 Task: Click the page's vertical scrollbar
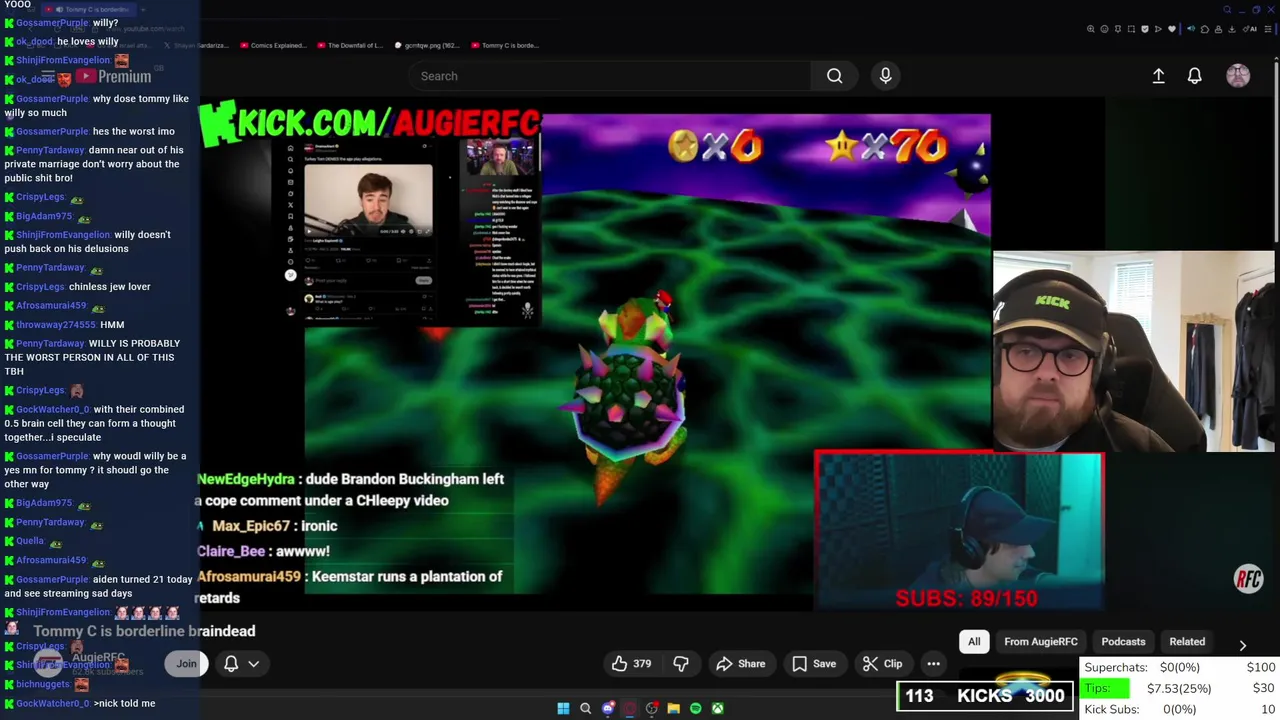point(1275,150)
